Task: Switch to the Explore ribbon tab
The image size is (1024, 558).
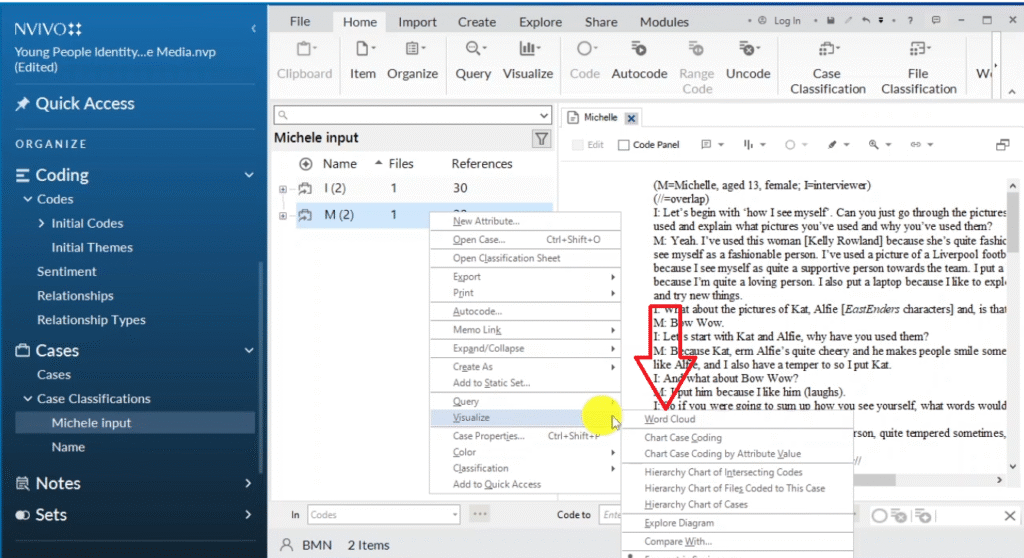Action: tap(540, 22)
